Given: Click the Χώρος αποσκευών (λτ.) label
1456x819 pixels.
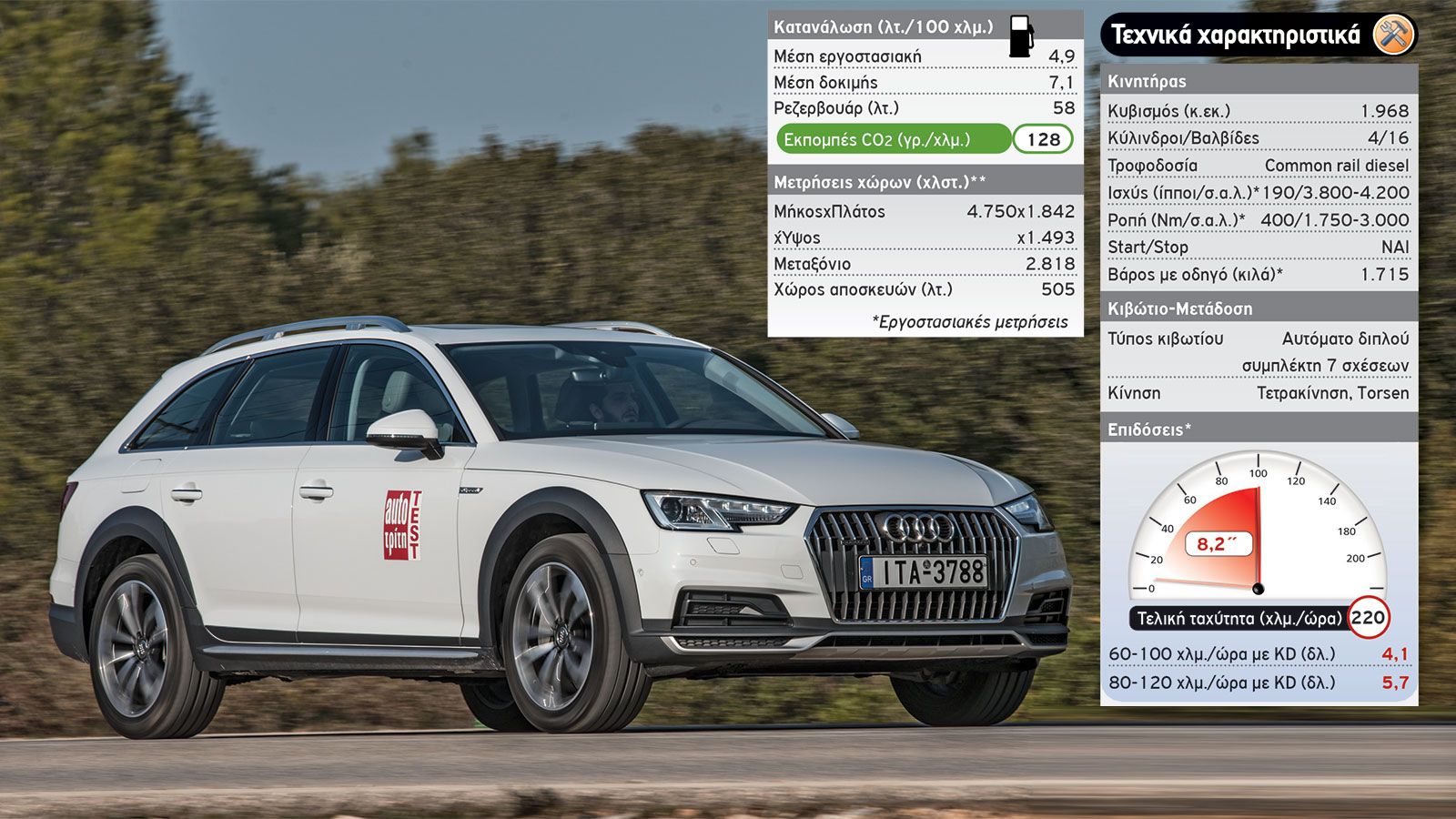Looking at the screenshot, I should coord(863,289).
